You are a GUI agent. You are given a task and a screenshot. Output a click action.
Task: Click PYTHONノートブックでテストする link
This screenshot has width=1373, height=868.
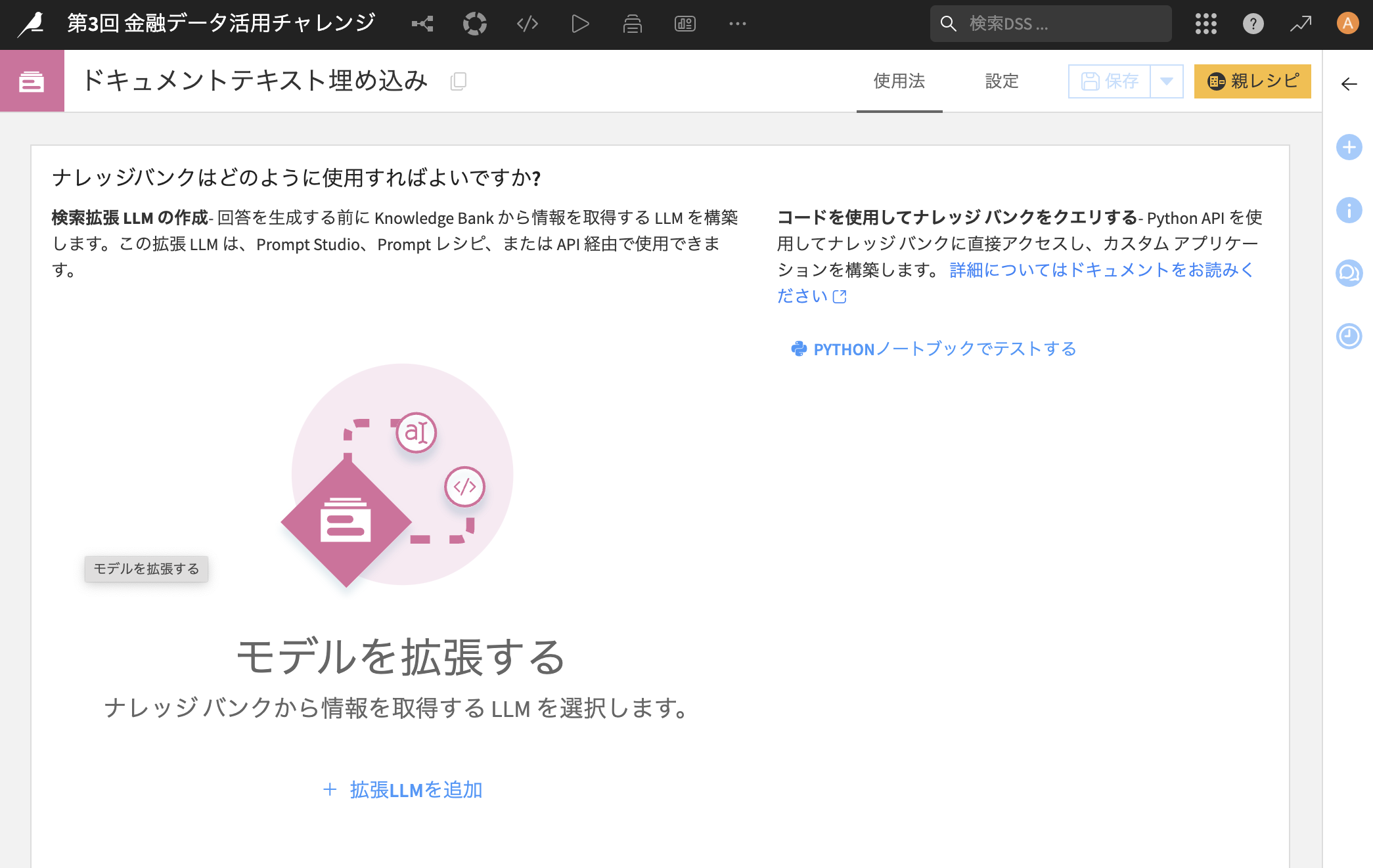pyautogui.click(x=934, y=349)
